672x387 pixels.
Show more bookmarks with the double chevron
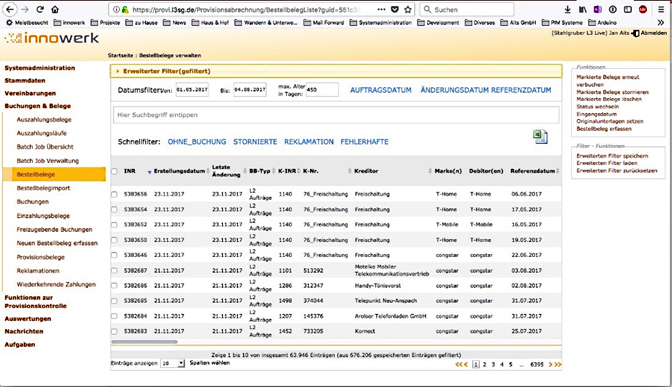tap(660, 22)
